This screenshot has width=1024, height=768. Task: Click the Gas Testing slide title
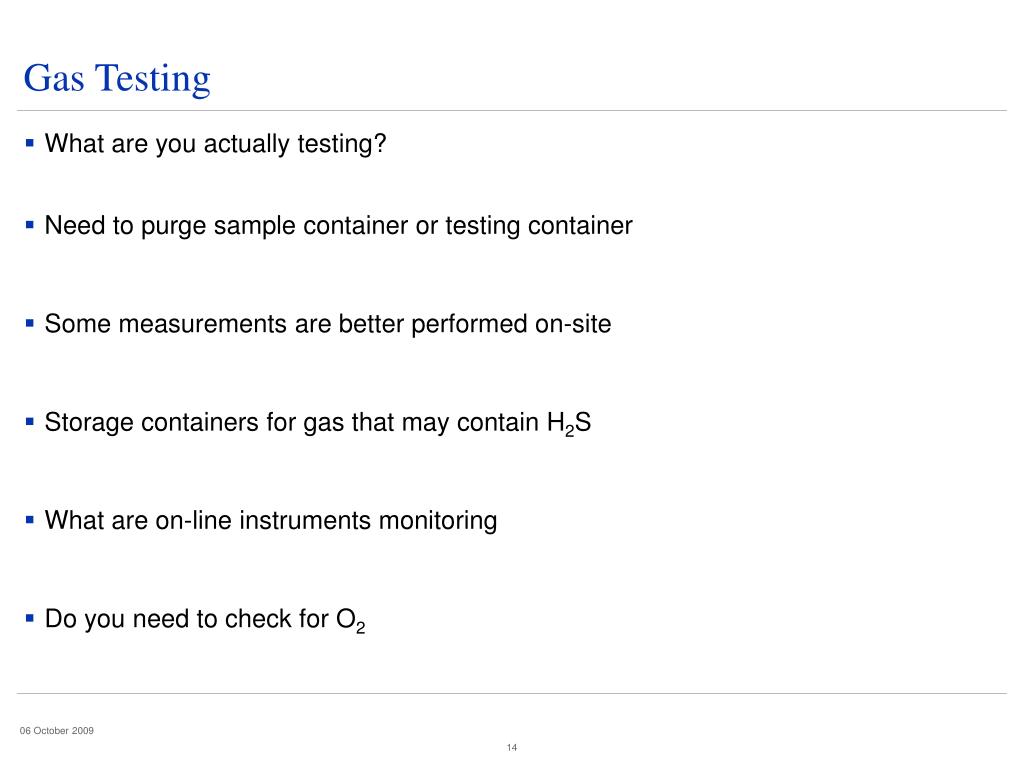[x=117, y=79]
